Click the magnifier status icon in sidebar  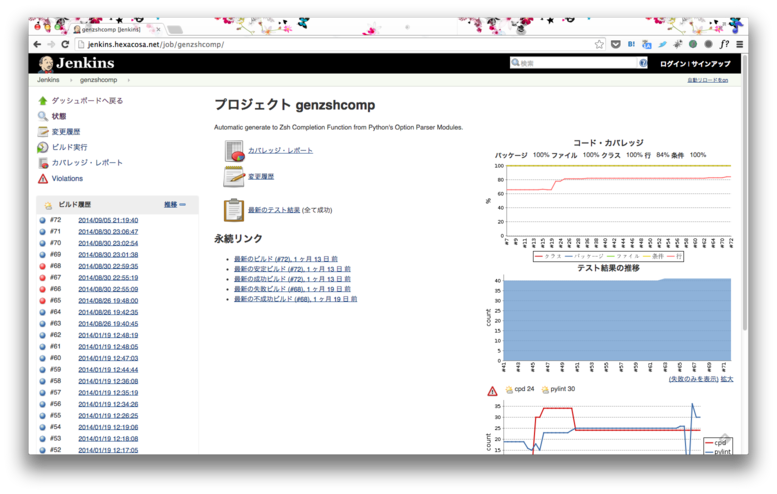[43, 116]
